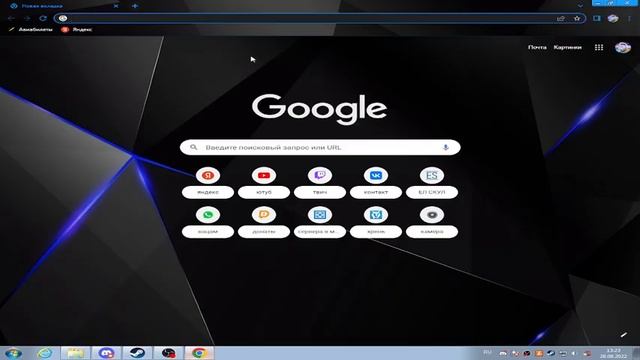Screen dimensions: 640x360
Task: Open the Steam tray icon
Action: point(551,353)
